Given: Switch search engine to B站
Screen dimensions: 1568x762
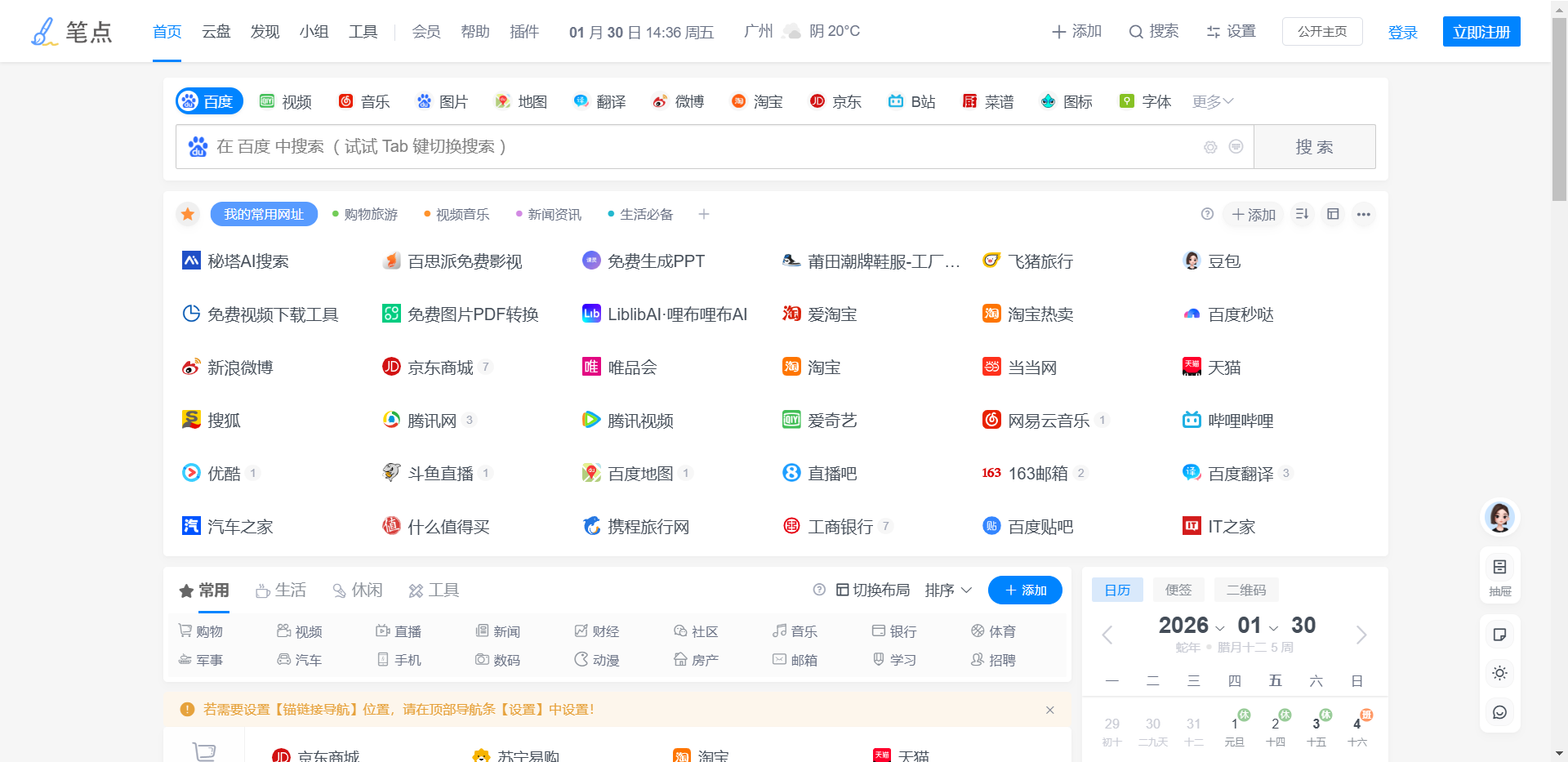Looking at the screenshot, I should (x=911, y=101).
